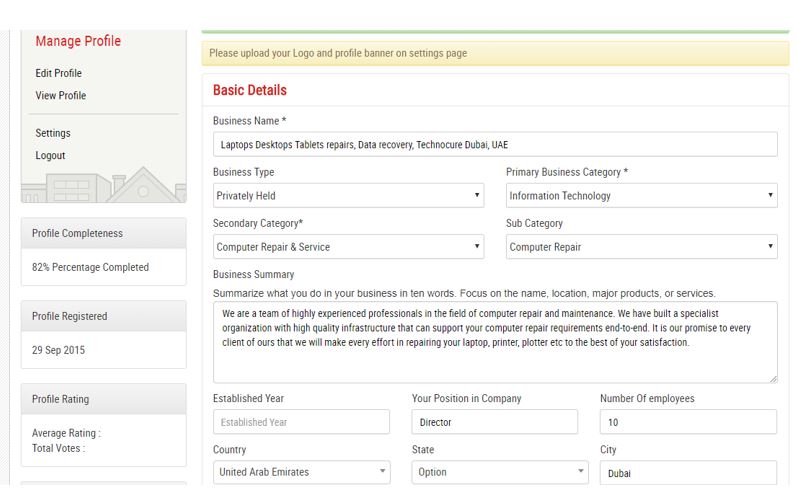Click View Profile in sidebar
The image size is (797, 491).
click(60, 96)
